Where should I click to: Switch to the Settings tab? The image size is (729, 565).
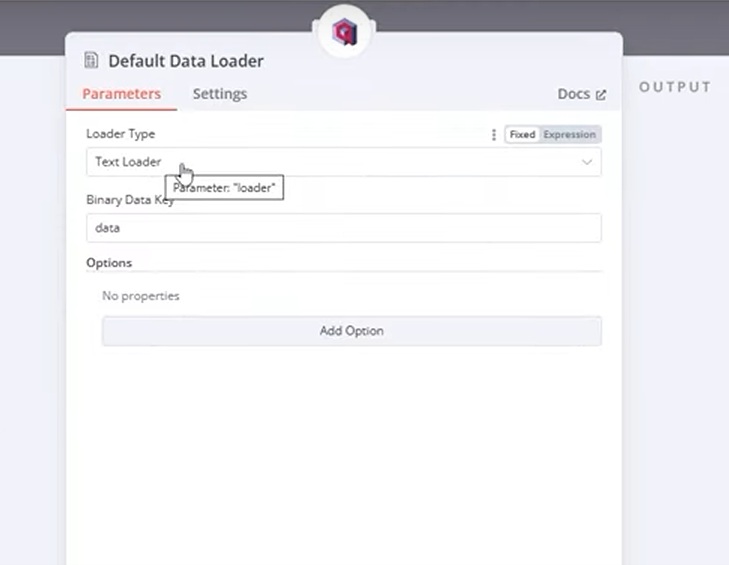tap(220, 94)
